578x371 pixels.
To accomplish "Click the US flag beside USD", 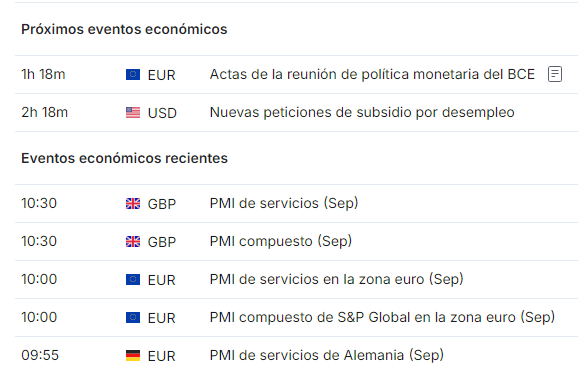I will 133,112.
